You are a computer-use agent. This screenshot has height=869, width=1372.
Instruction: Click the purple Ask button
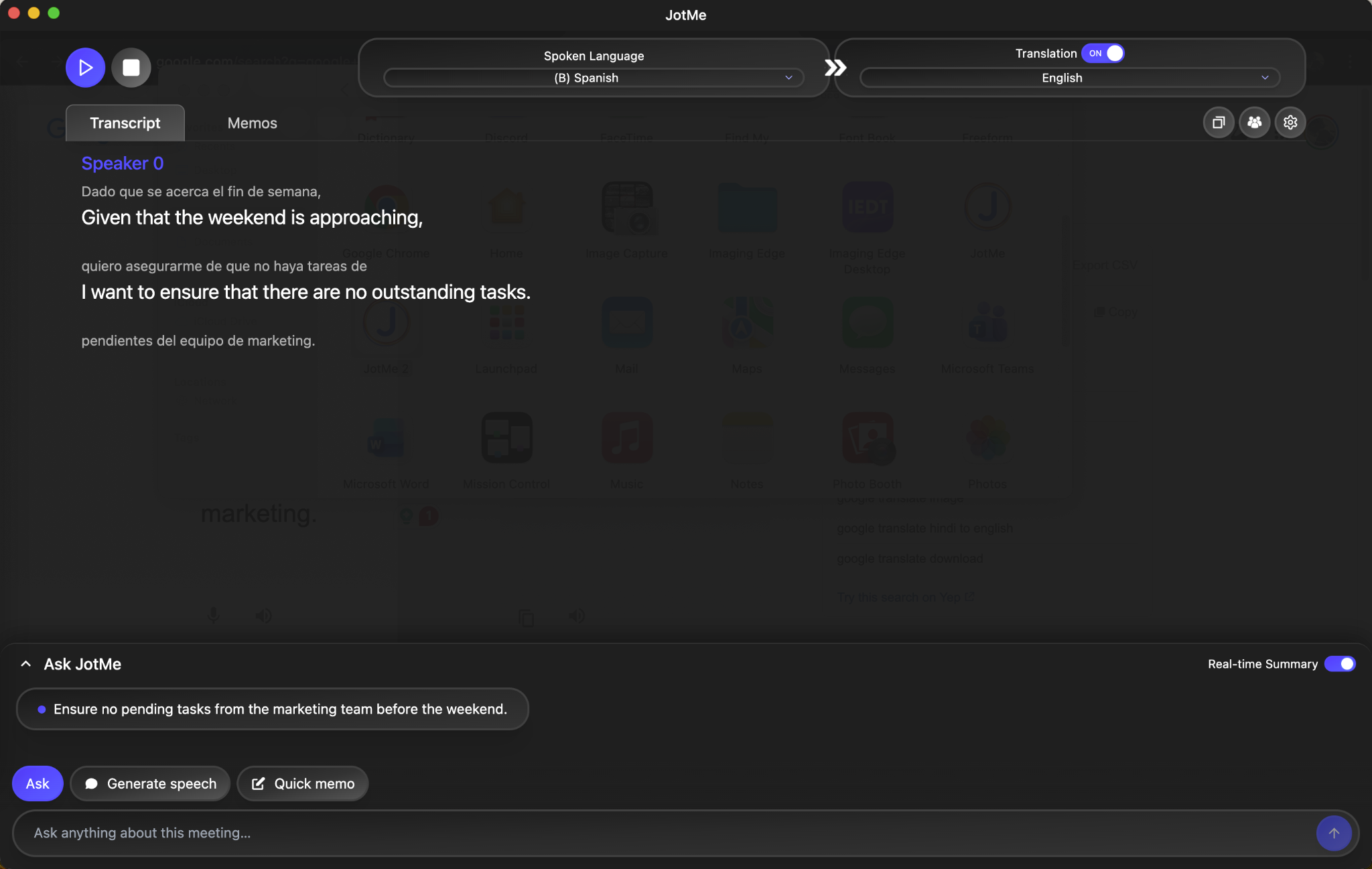[x=38, y=783]
